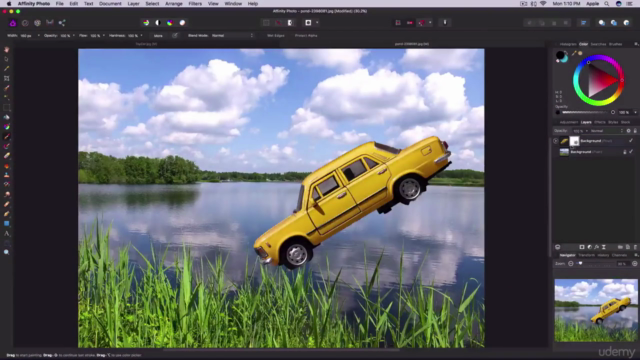Click the layer settings gear button
The image size is (640, 360).
pyautogui.click(x=629, y=131)
